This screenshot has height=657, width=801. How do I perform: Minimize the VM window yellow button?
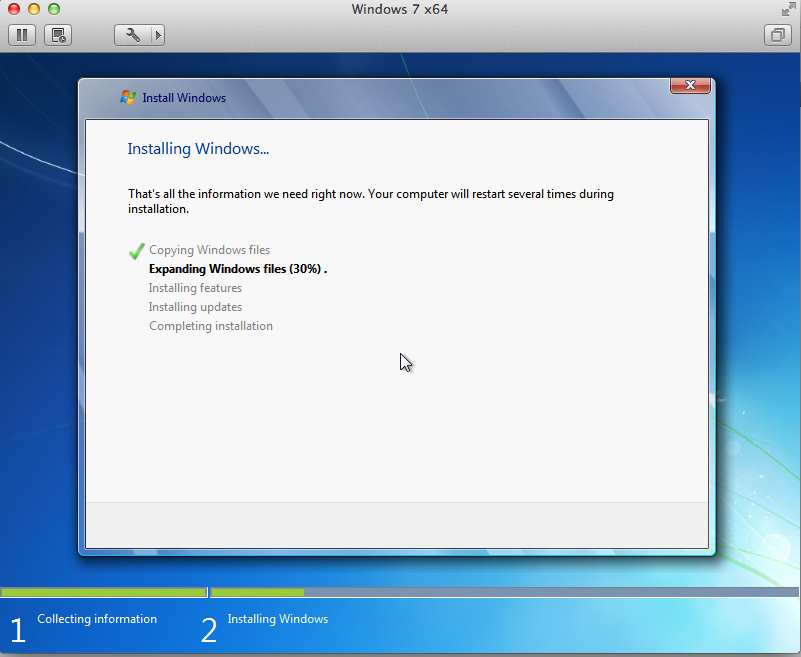pyautogui.click(x=34, y=9)
